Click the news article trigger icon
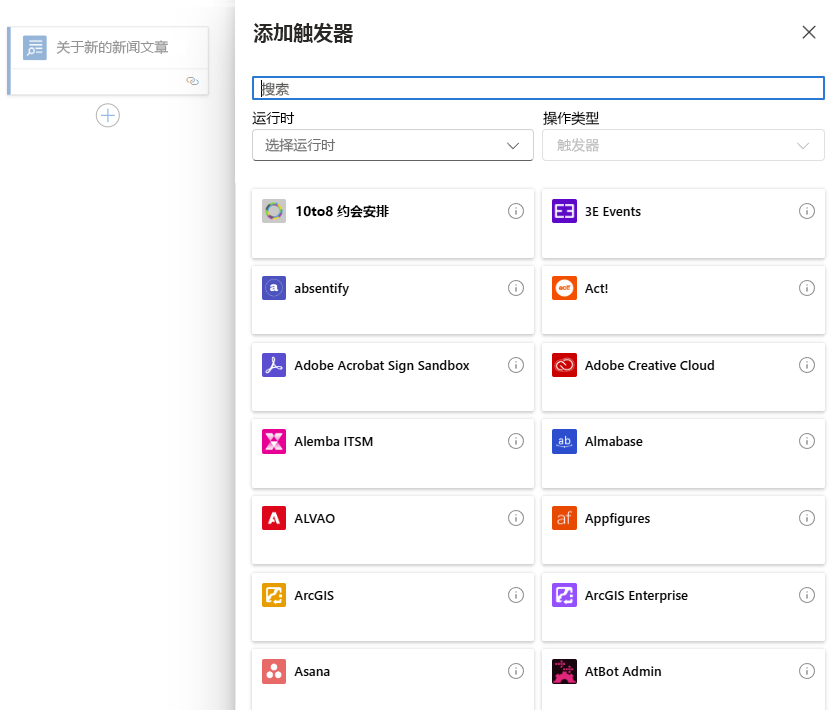 [35, 48]
